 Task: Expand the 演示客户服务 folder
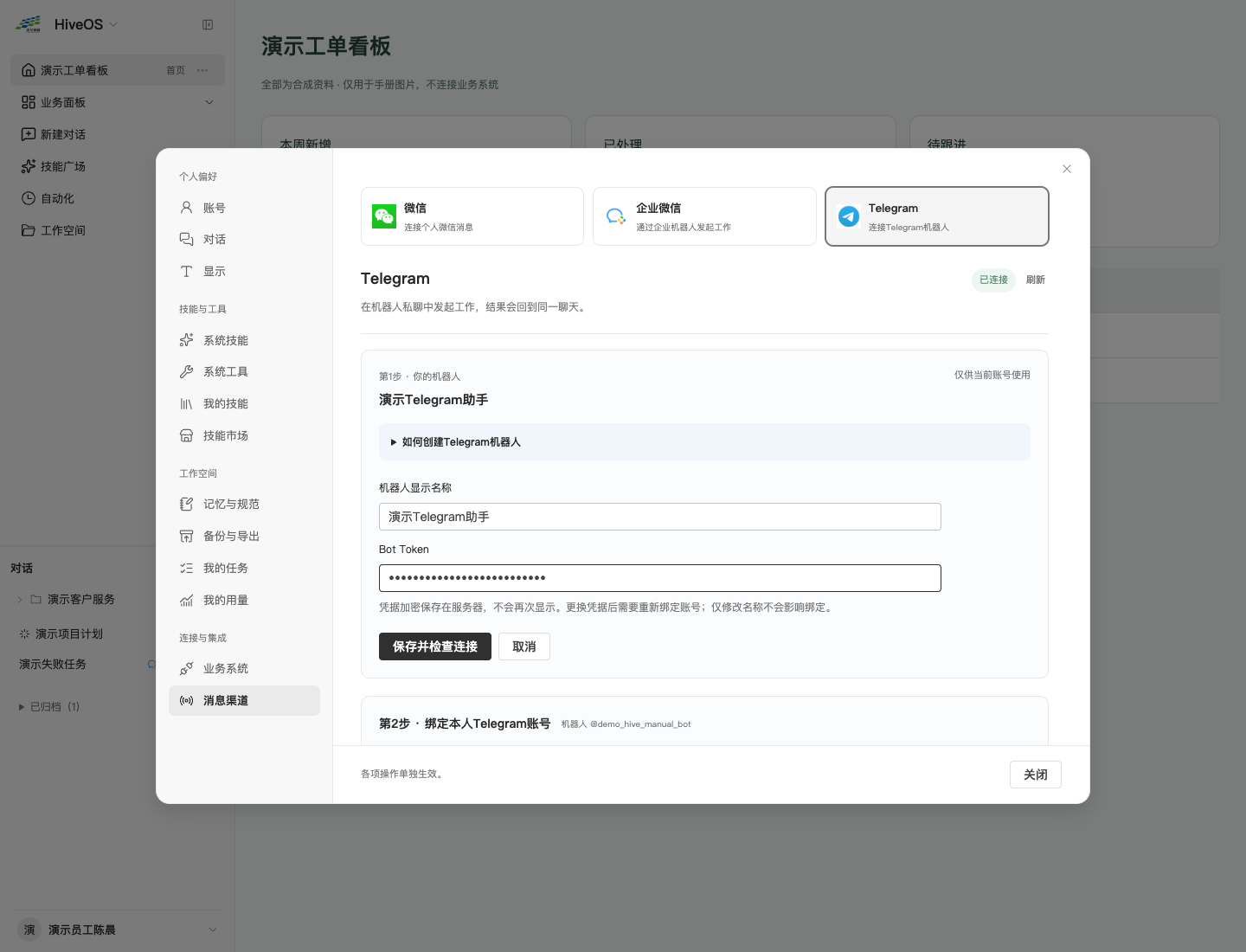pyautogui.click(x=20, y=599)
